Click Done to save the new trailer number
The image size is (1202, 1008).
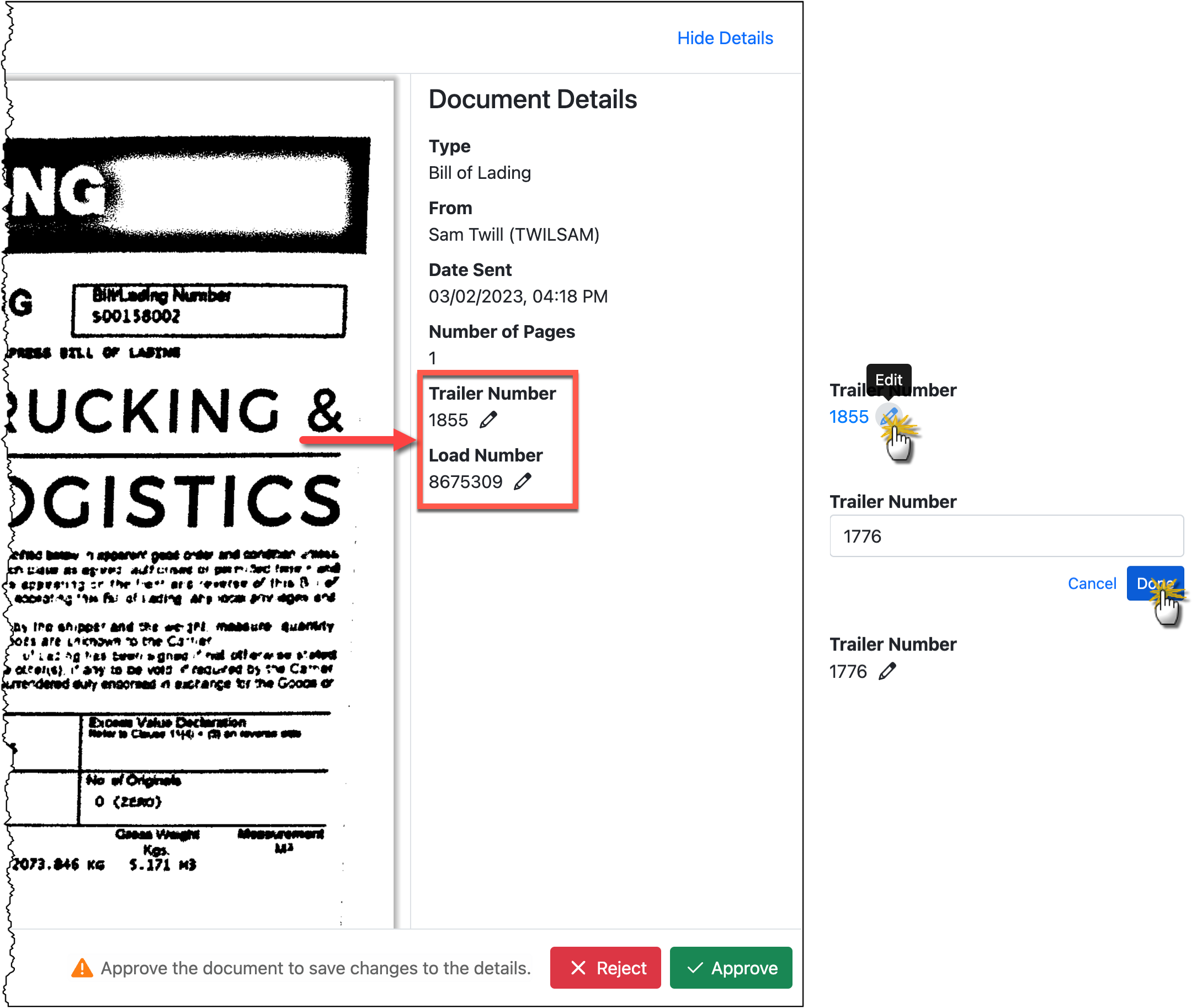[x=1155, y=583]
